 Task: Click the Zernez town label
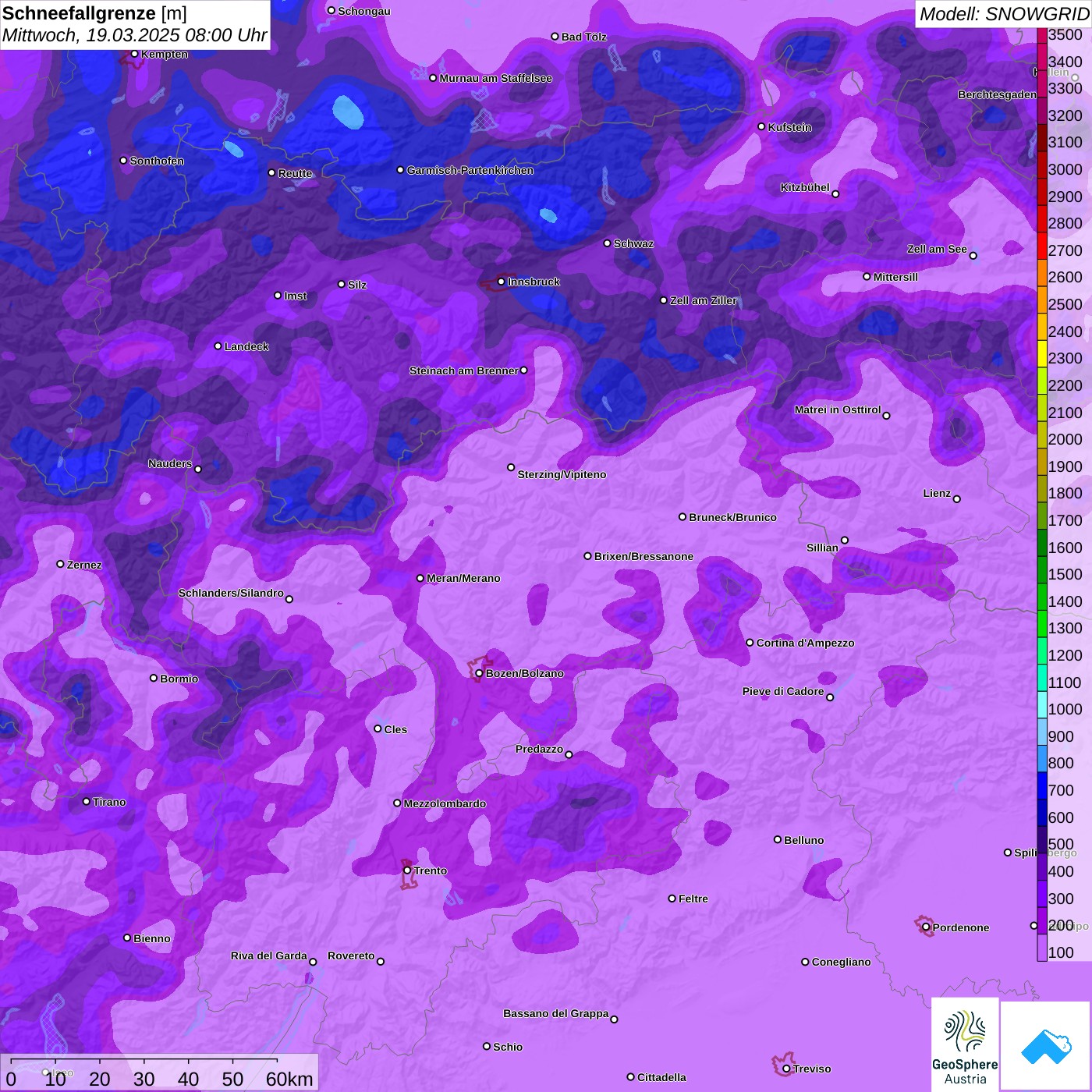click(84, 565)
